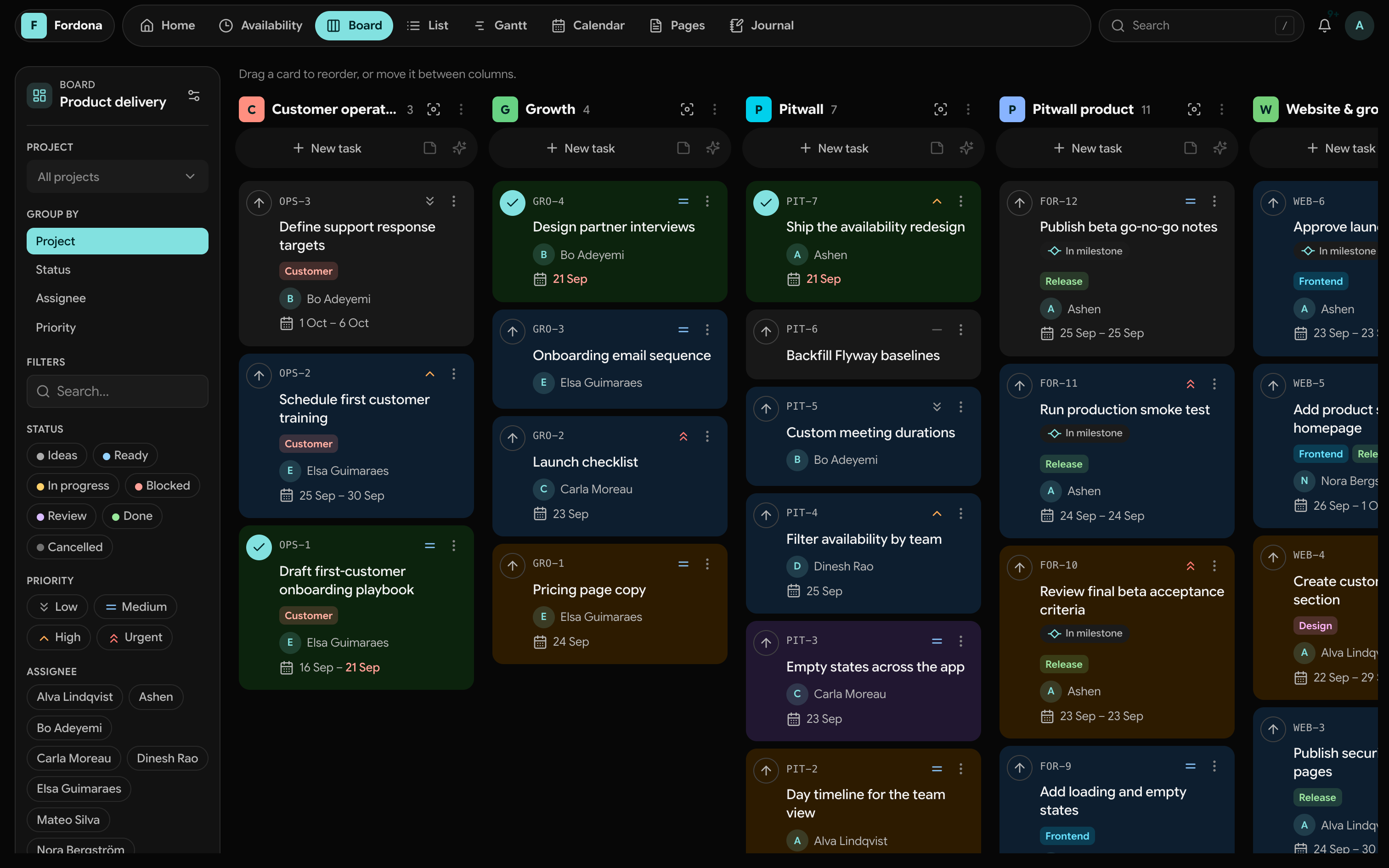Uncheck completed task PIT-7

point(766,203)
